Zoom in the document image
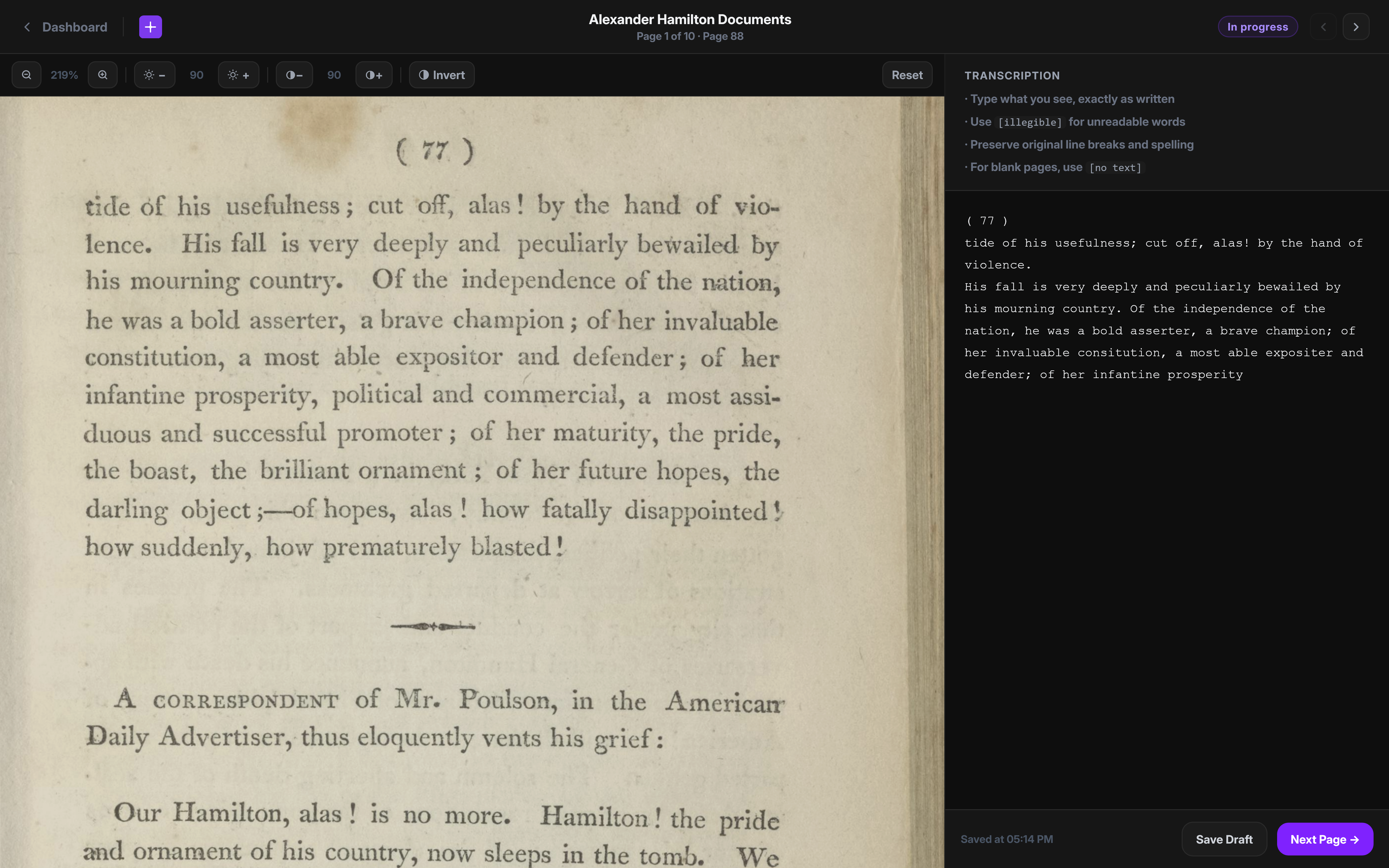 (x=103, y=75)
